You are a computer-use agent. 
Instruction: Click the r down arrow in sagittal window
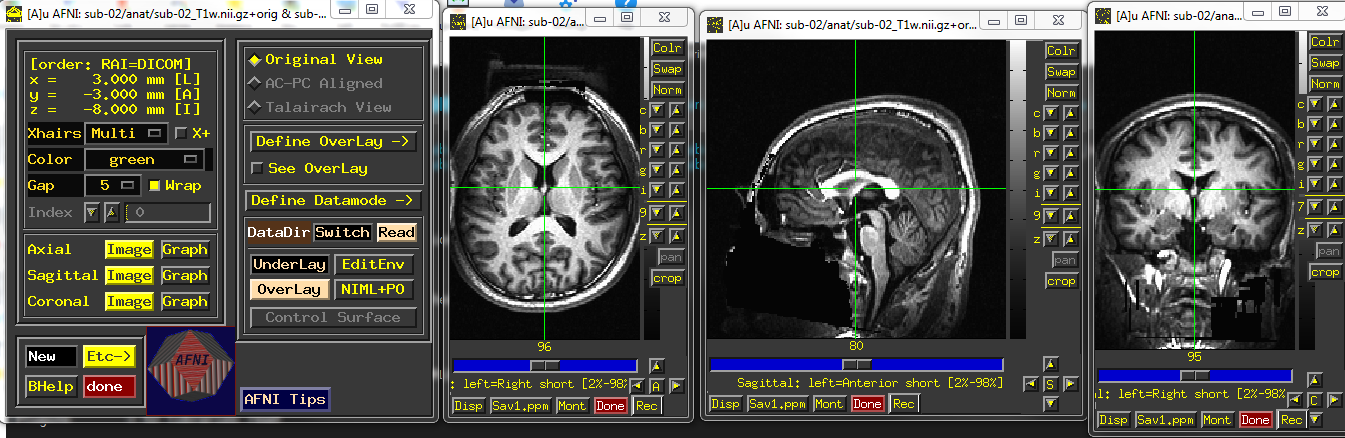pyautogui.click(x=1053, y=153)
